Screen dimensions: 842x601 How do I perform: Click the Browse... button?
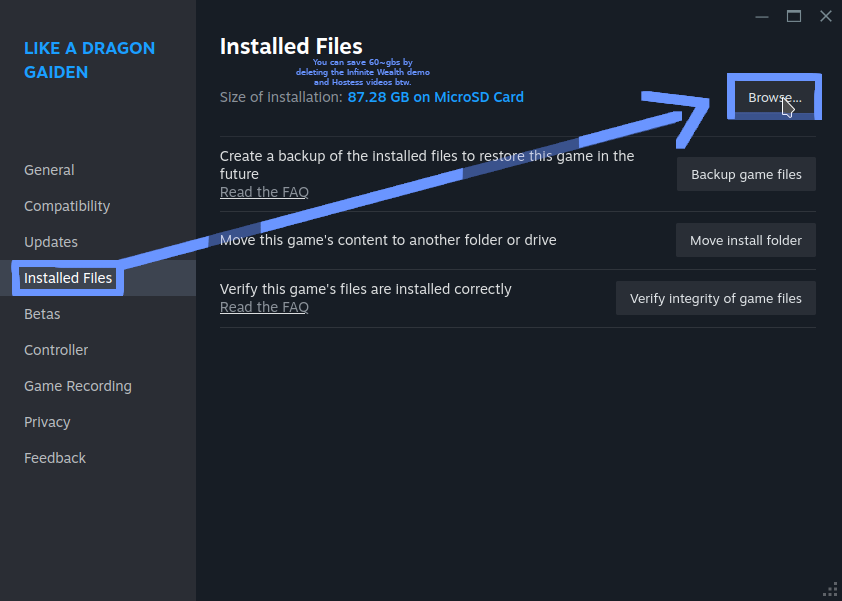(x=774, y=98)
